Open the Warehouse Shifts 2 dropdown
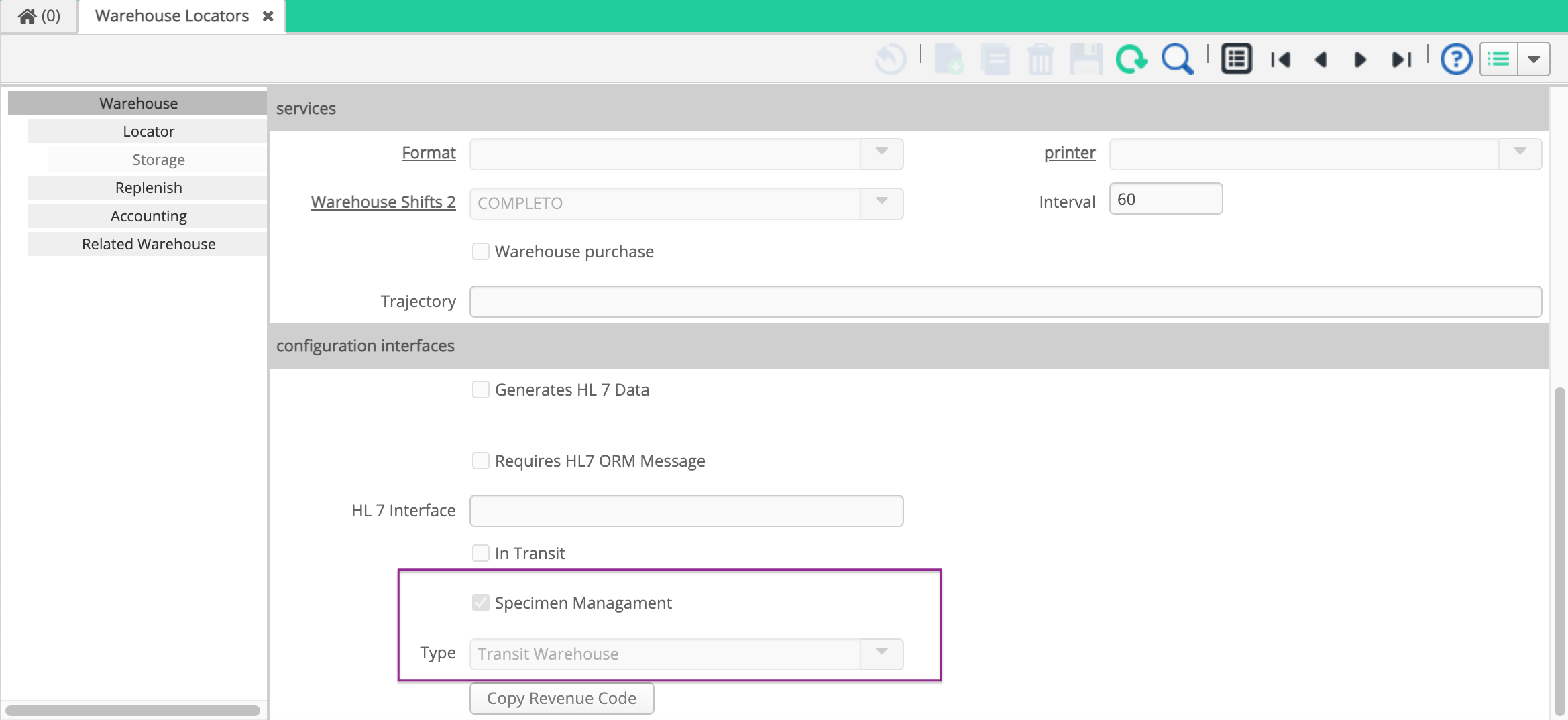The image size is (1568, 720). pos(881,203)
